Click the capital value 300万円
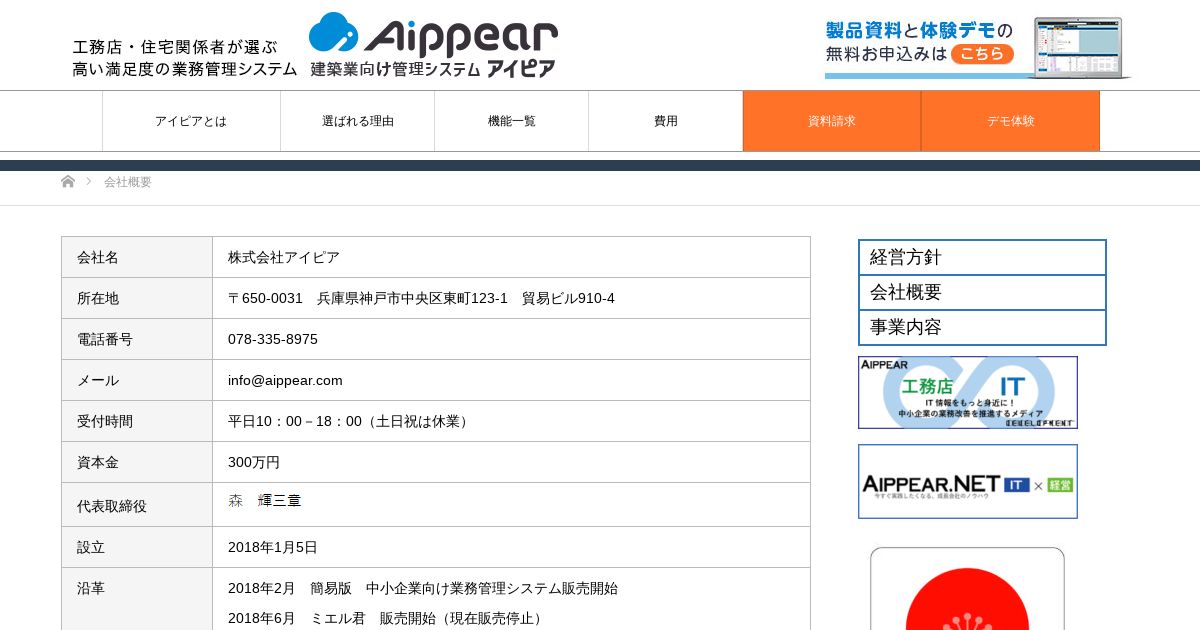 click(254, 462)
